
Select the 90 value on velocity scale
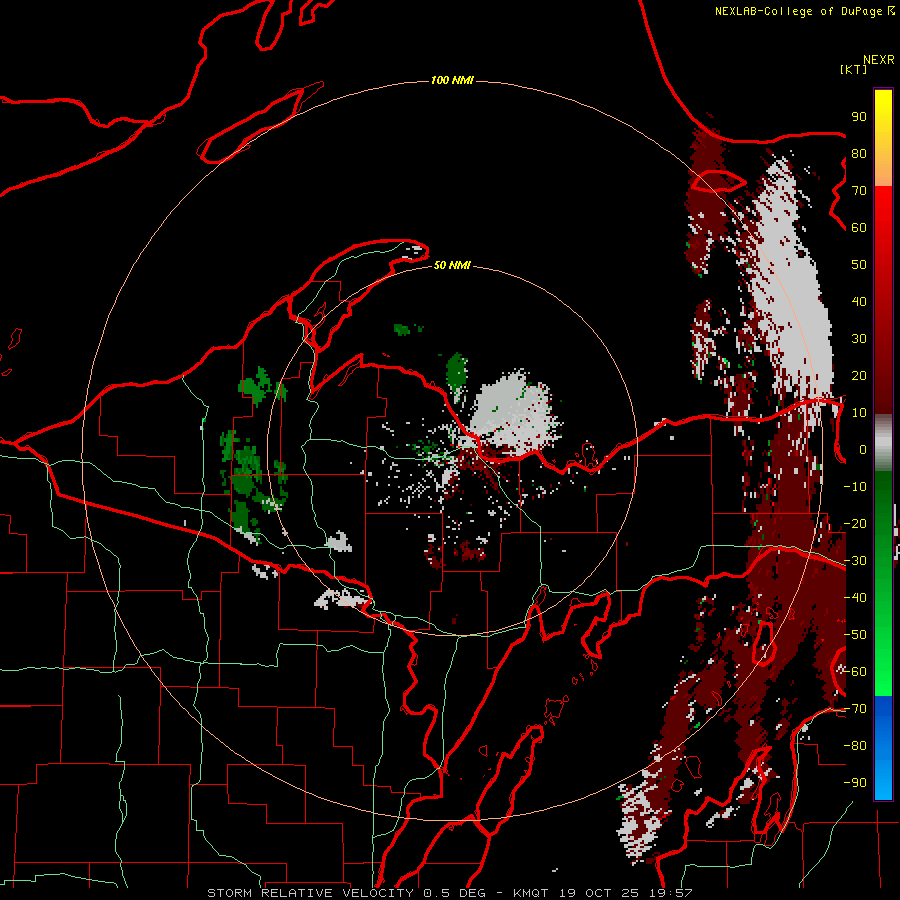coord(859,117)
